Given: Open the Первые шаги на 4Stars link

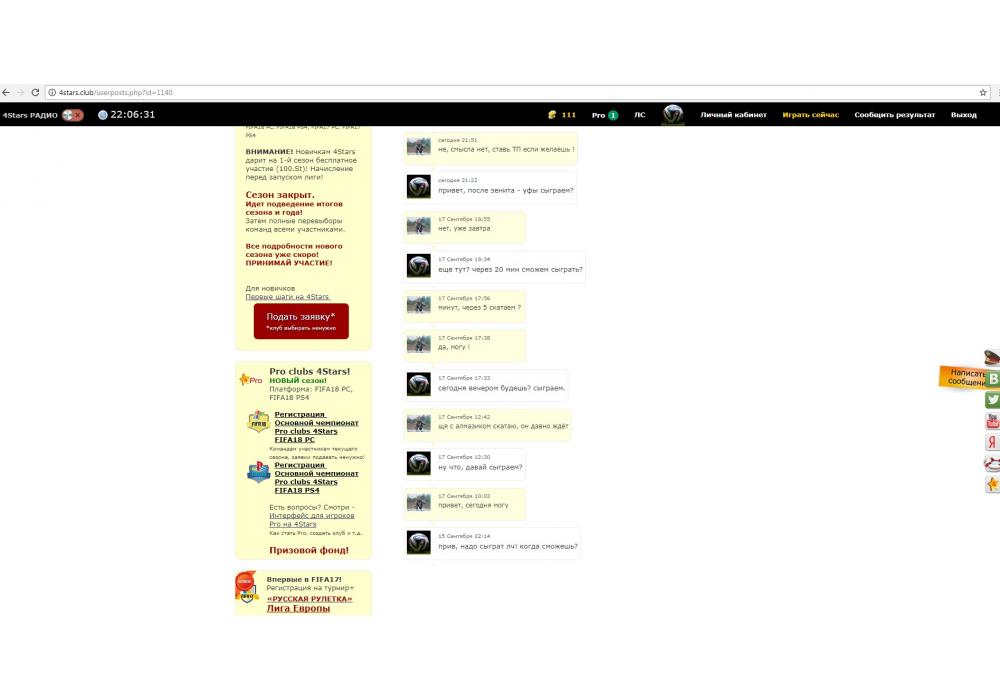Looking at the screenshot, I should pyautogui.click(x=288, y=296).
